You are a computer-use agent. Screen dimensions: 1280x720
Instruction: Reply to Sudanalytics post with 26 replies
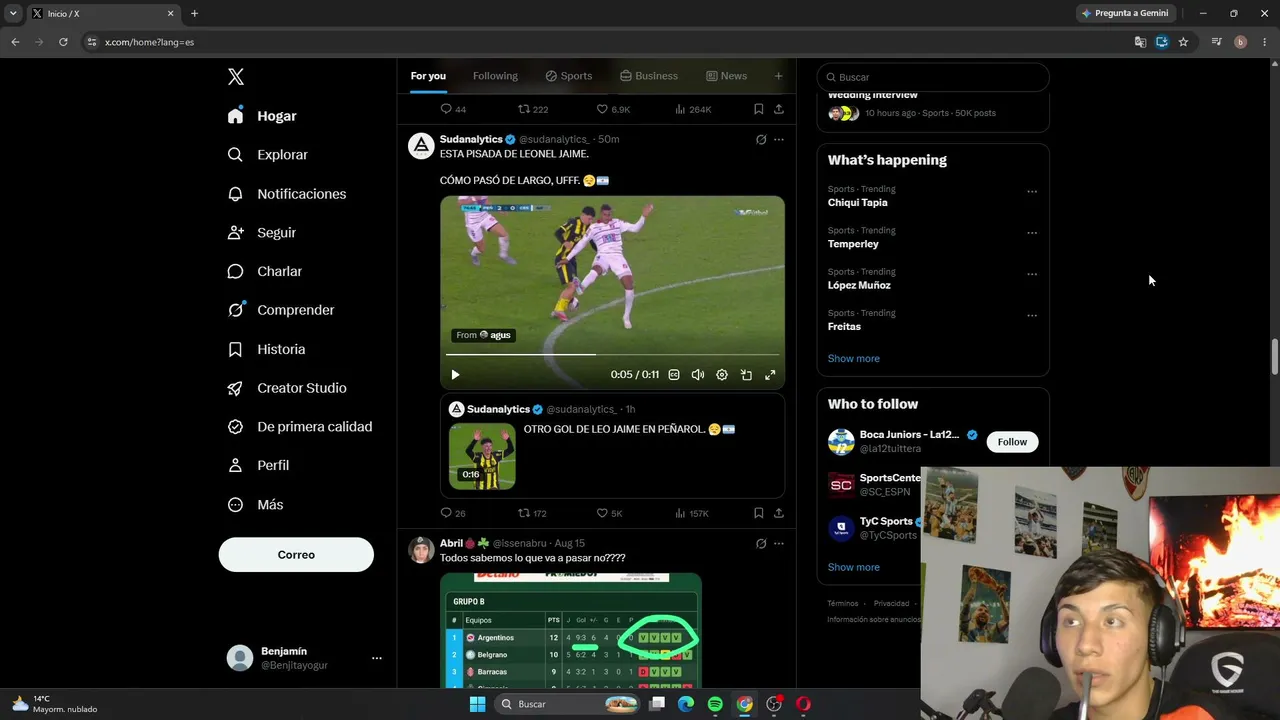(x=453, y=513)
